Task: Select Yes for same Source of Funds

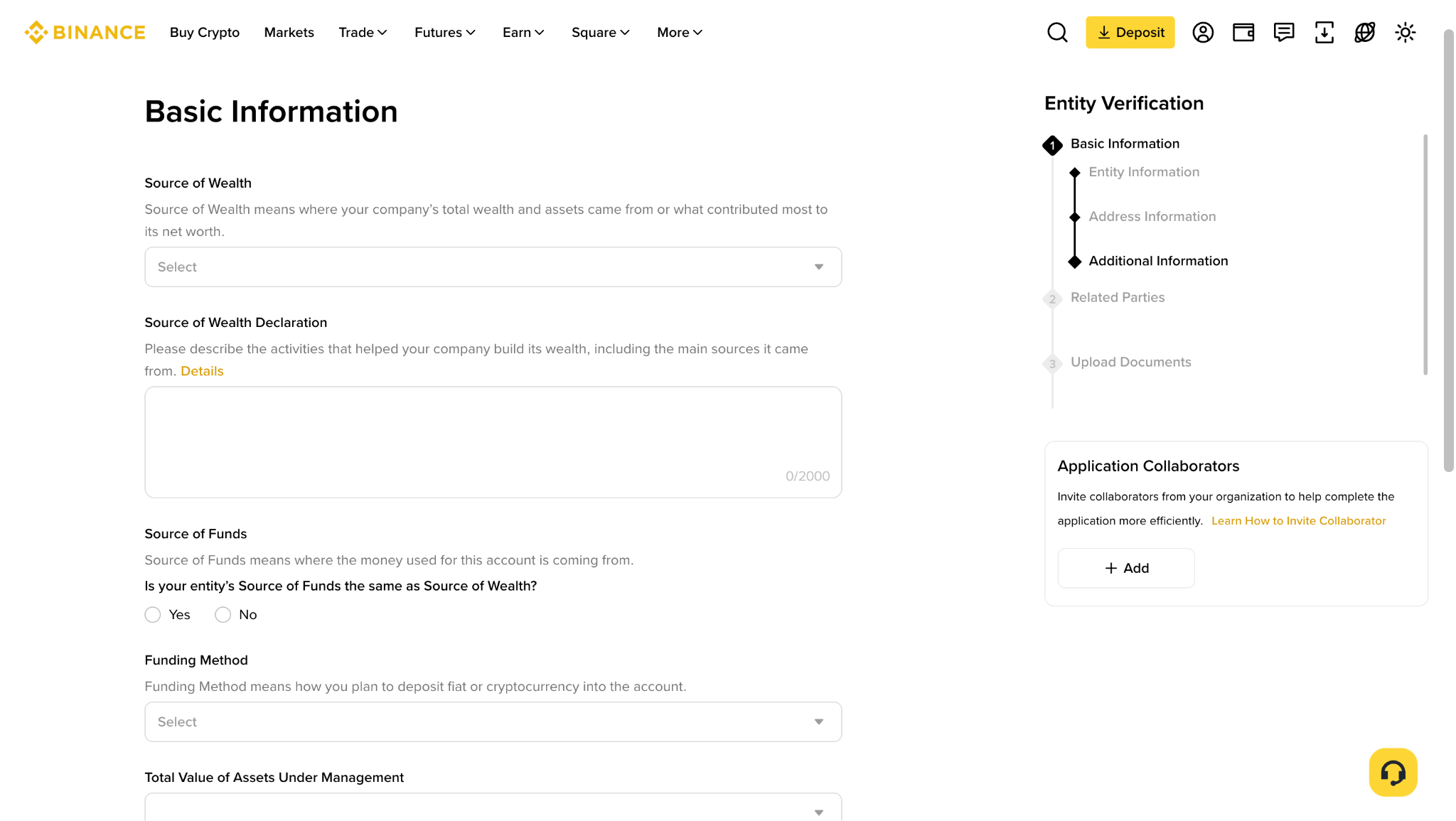Action: coord(153,615)
